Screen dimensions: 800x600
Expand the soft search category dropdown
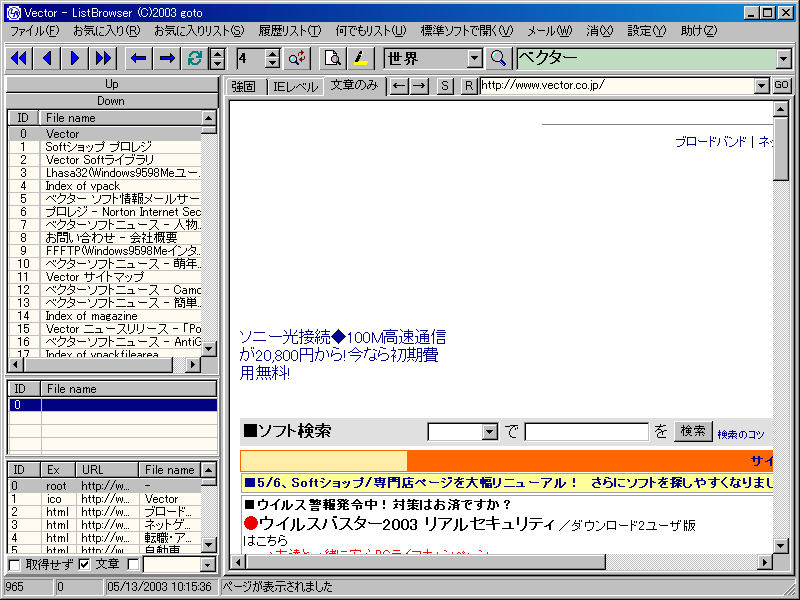tap(489, 432)
